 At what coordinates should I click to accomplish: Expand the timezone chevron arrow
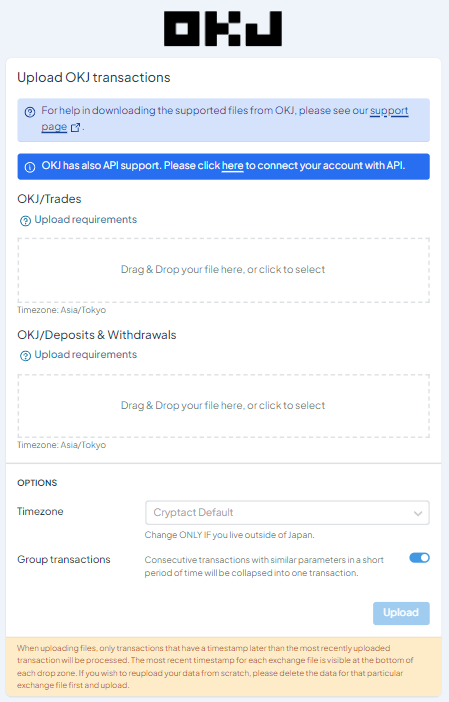[418, 514]
